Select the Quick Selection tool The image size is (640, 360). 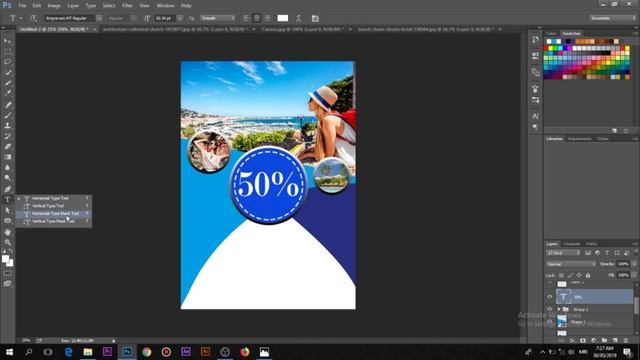pos(7,73)
